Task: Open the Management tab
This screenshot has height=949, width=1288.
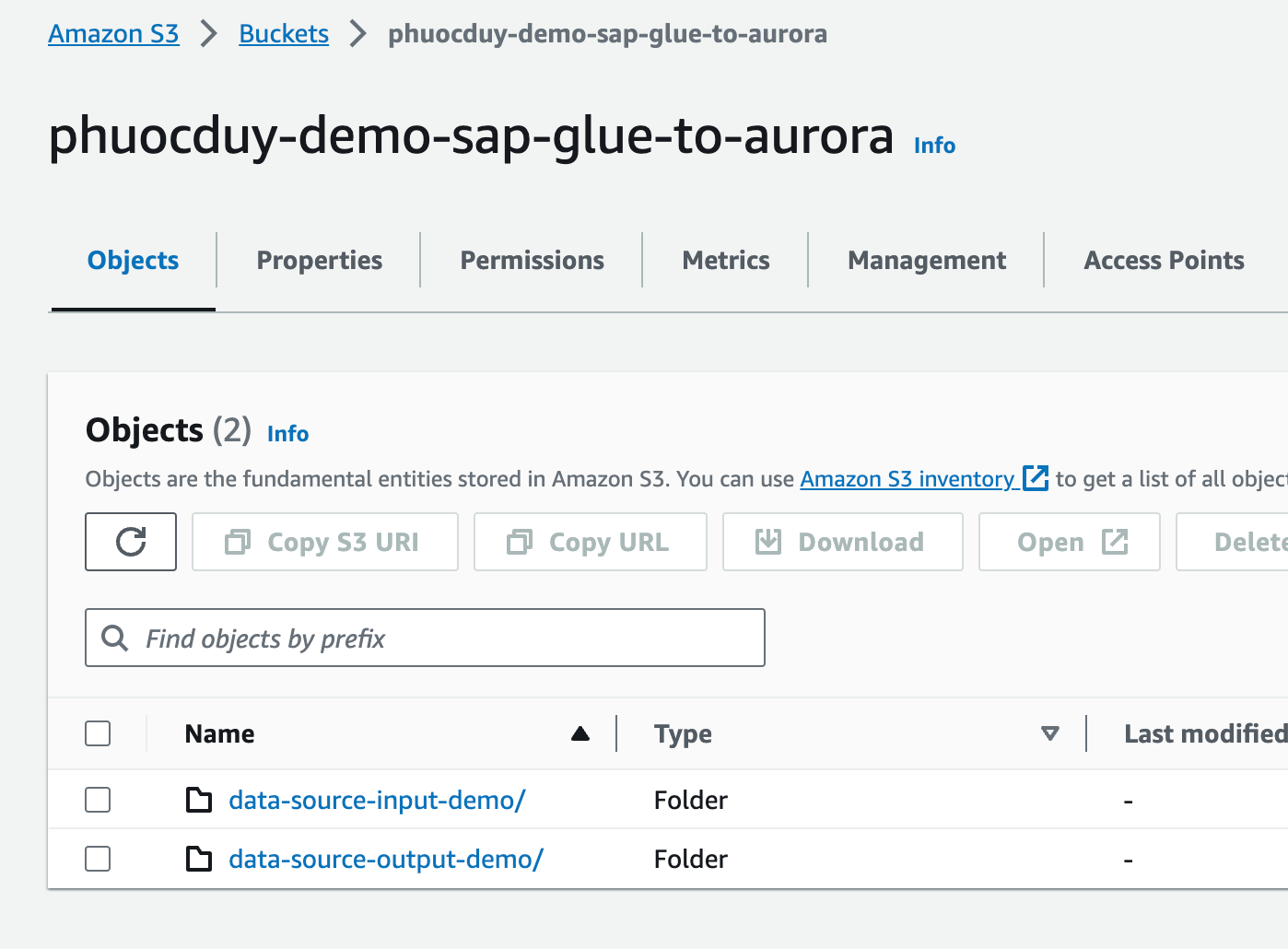Action: [927, 261]
